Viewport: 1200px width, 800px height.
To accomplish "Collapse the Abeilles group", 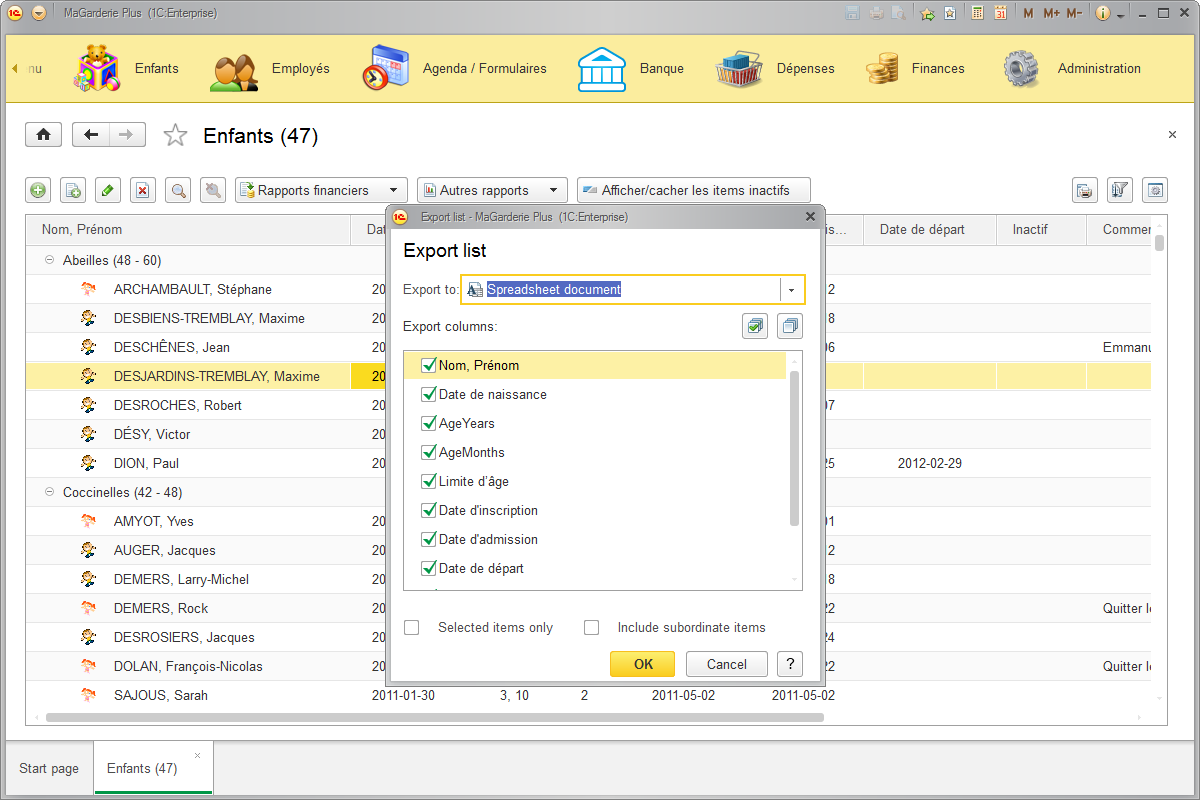I will 49,260.
